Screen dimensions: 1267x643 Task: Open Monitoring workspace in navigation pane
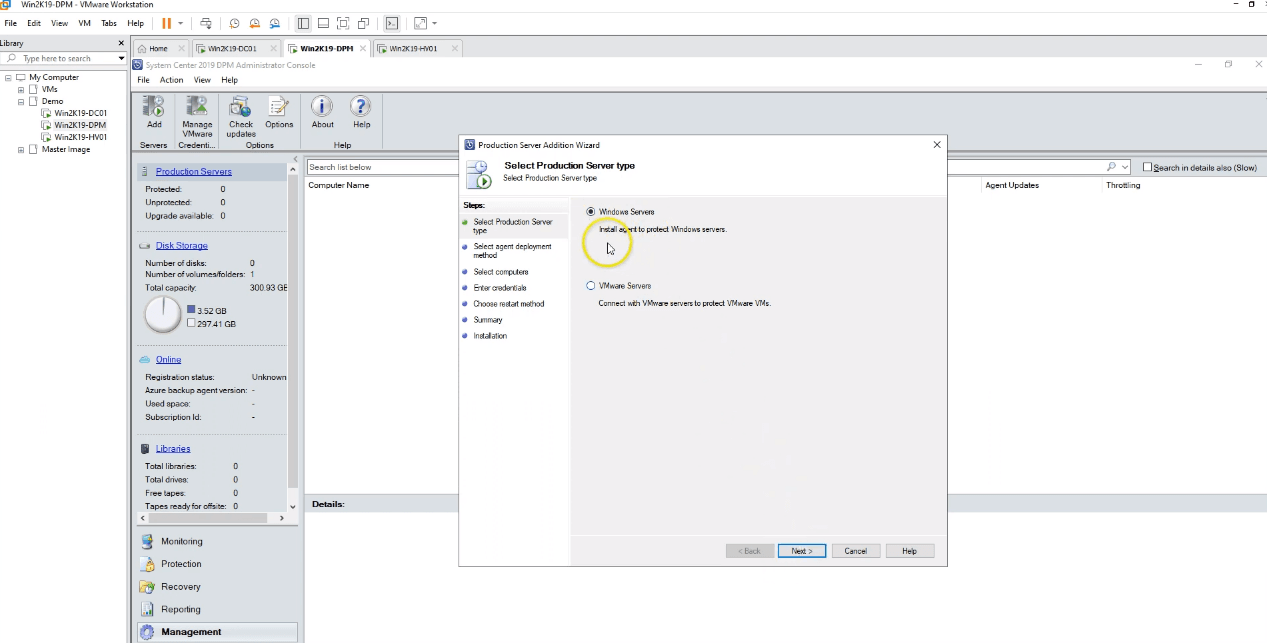[x=181, y=541]
